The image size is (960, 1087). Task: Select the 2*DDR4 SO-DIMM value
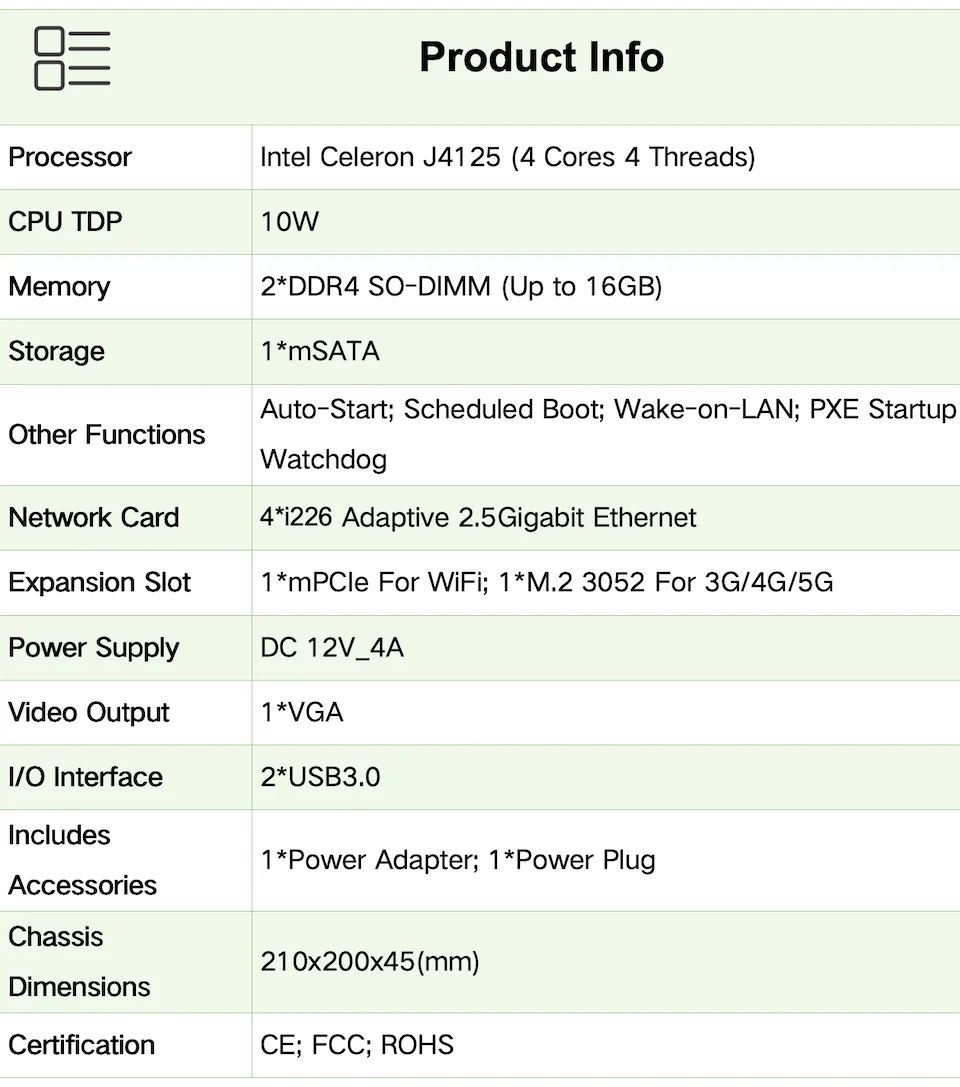461,287
